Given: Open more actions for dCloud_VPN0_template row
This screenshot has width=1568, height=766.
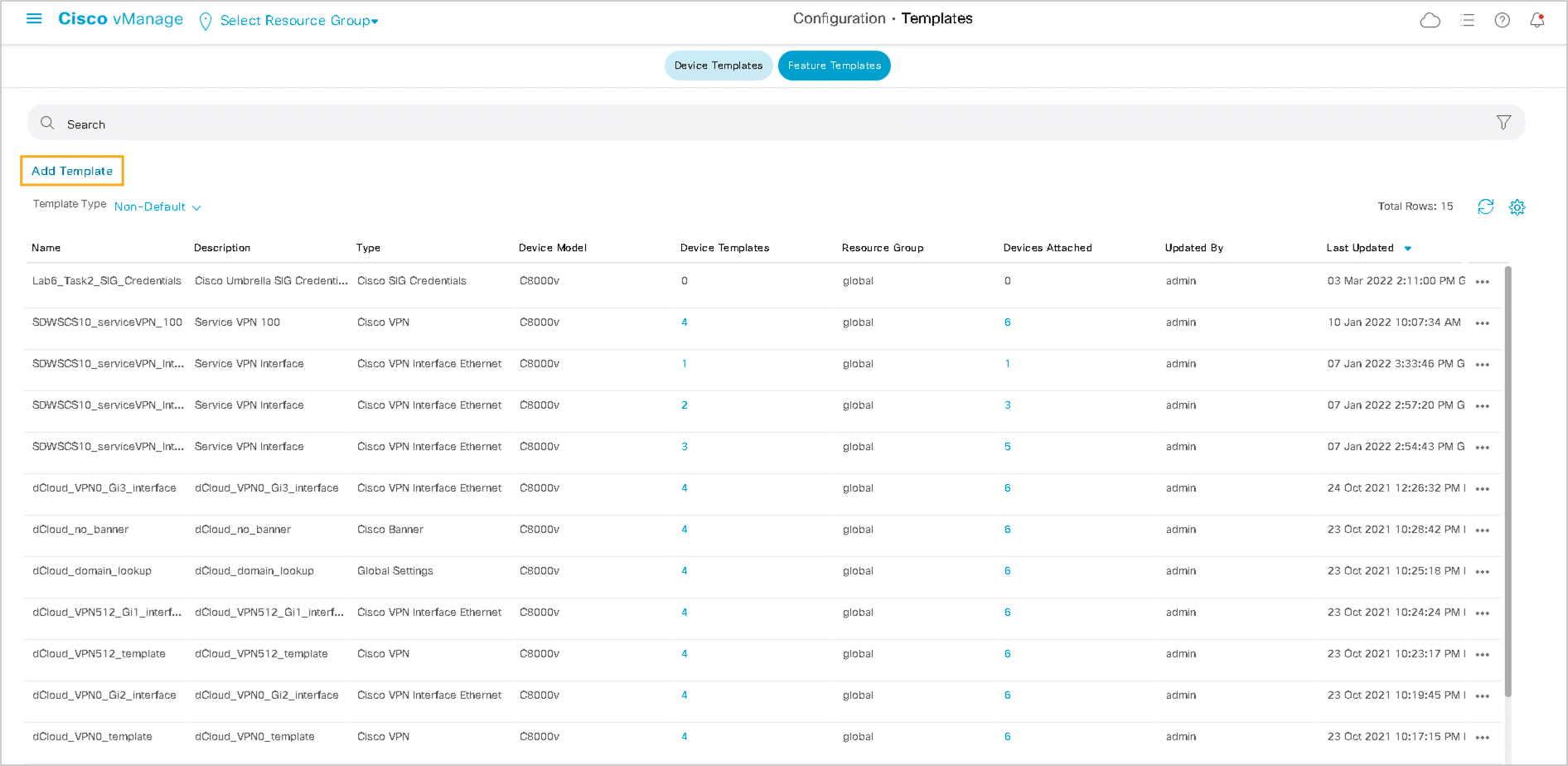Looking at the screenshot, I should point(1483,738).
